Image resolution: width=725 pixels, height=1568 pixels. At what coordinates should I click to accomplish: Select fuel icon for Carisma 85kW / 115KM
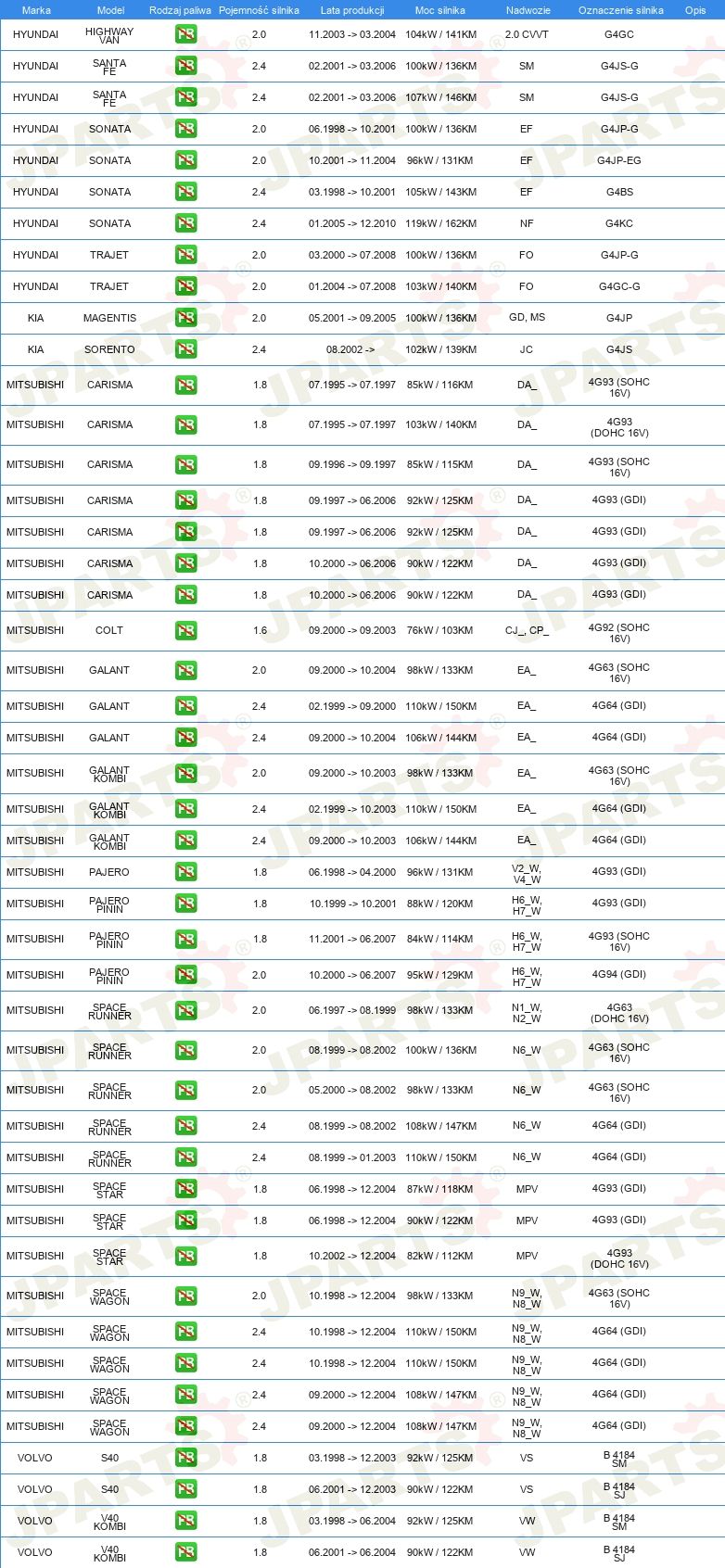click(185, 464)
